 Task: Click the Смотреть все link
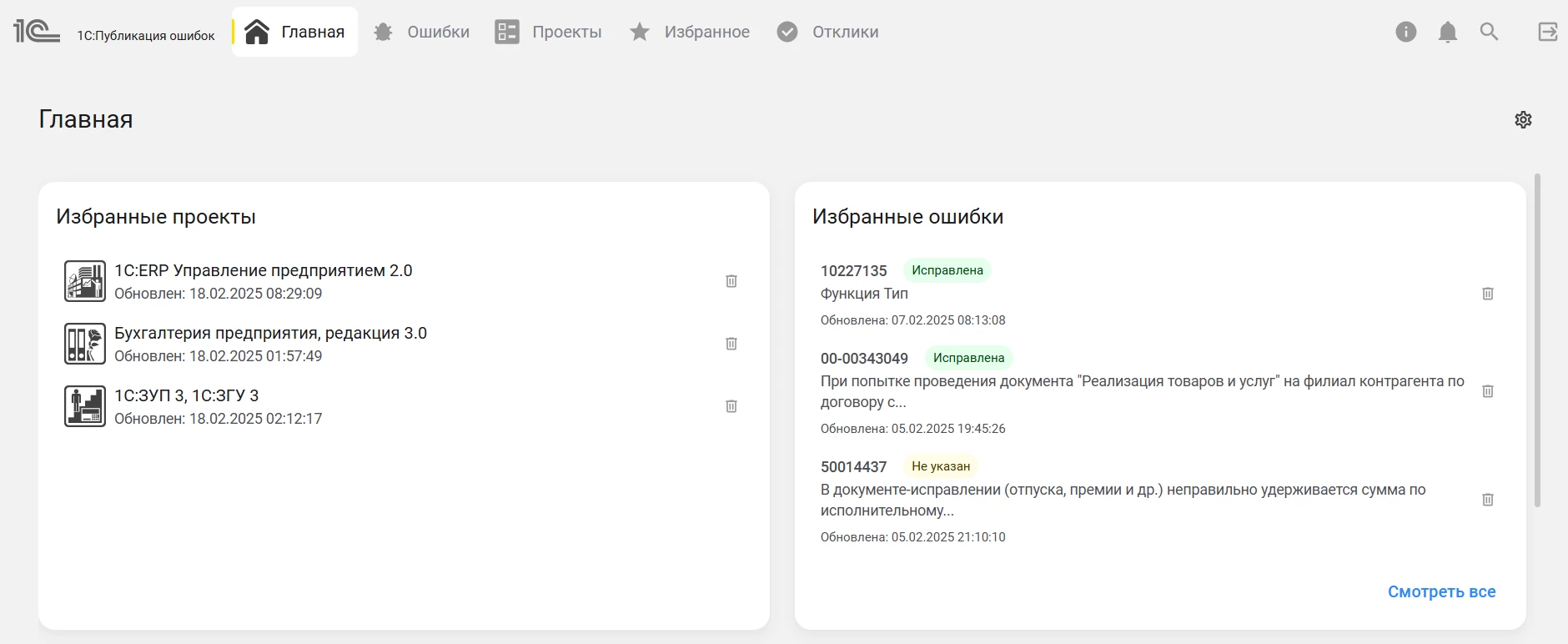click(x=1441, y=591)
